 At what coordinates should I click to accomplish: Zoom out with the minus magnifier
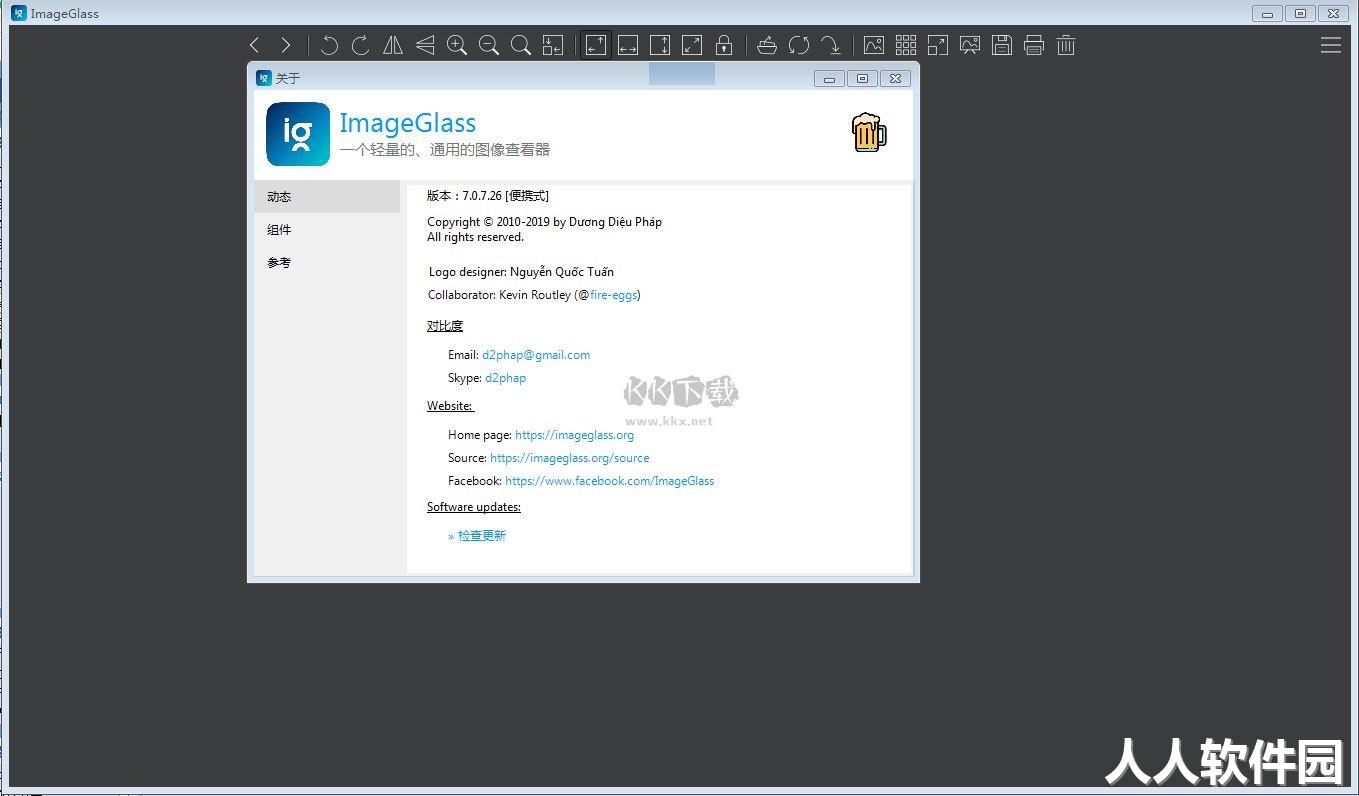tap(489, 45)
